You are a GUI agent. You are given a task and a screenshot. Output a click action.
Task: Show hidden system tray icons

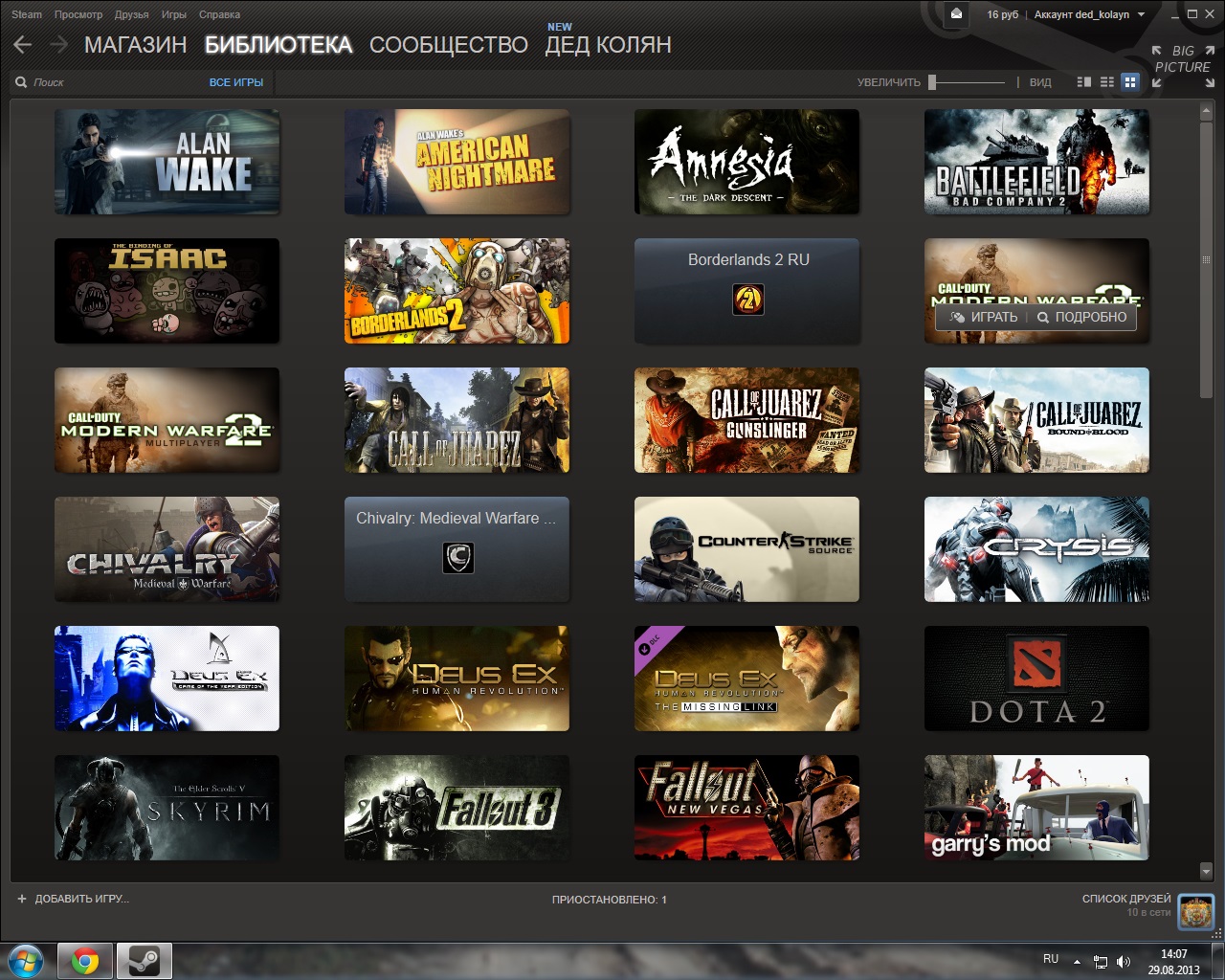[1077, 961]
